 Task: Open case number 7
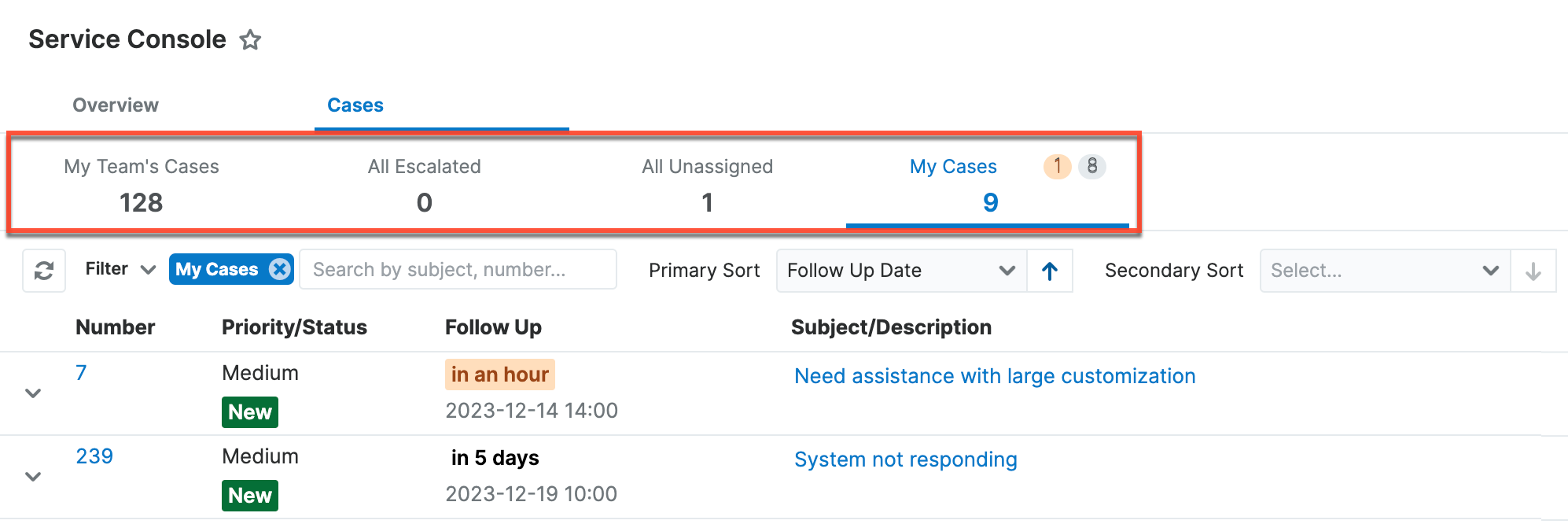pos(80,373)
